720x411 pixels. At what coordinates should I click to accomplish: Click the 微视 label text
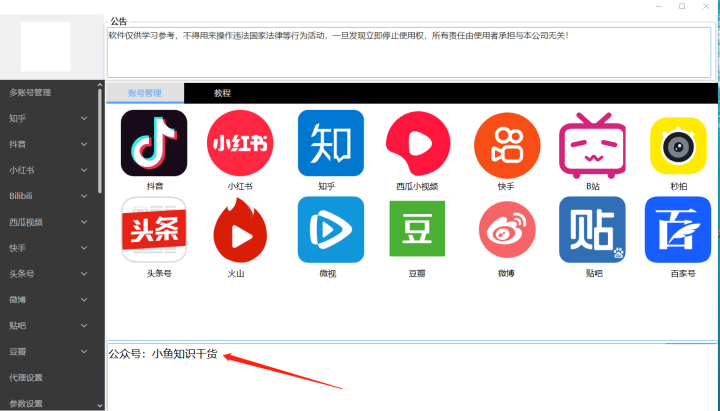click(328, 273)
